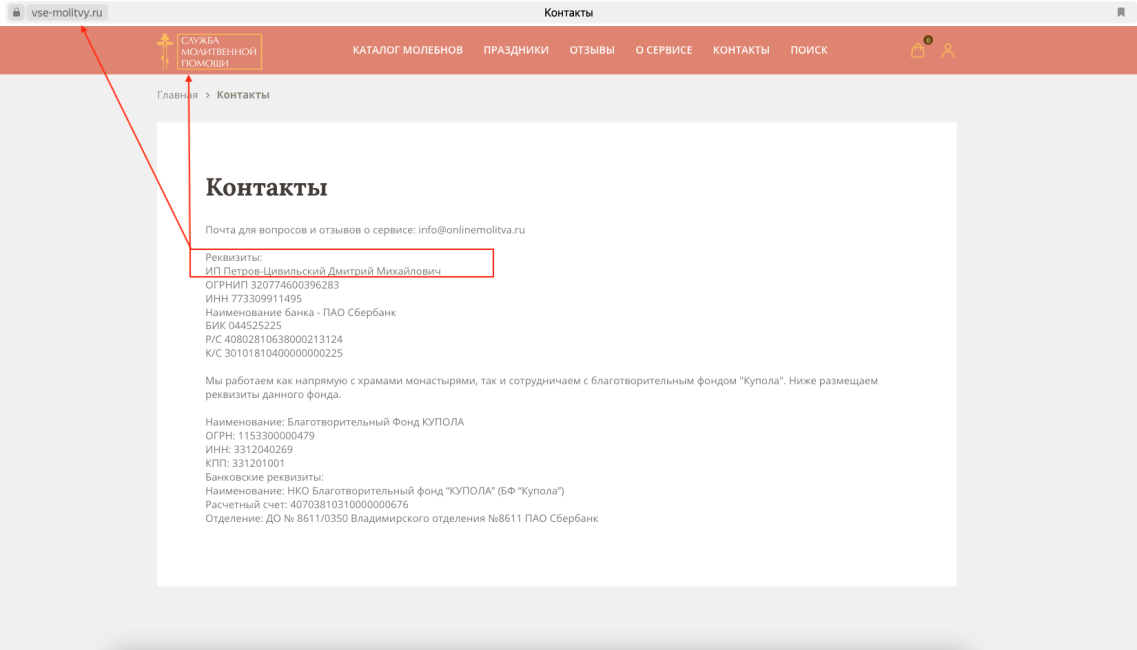Click the ИНН 773309911495 line

coord(253,299)
